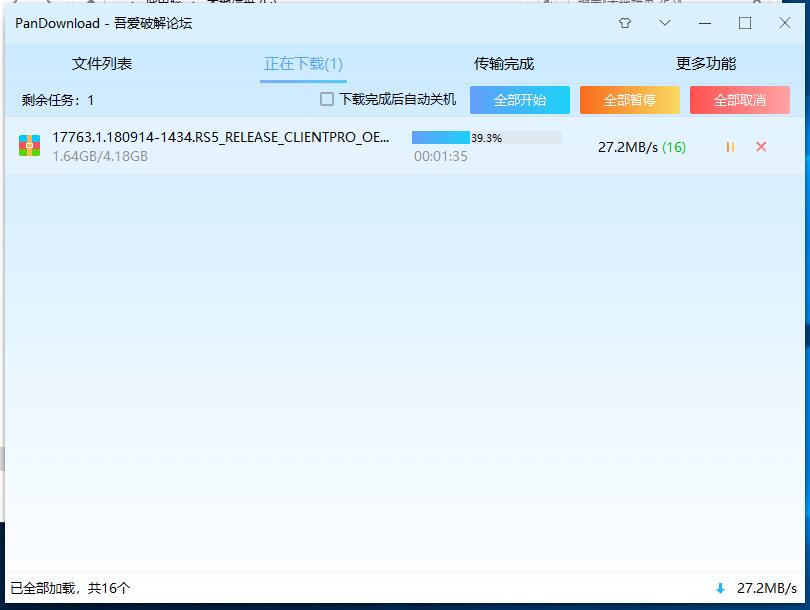
Task: Switch to the 文件列表 tab
Action: click(102, 64)
